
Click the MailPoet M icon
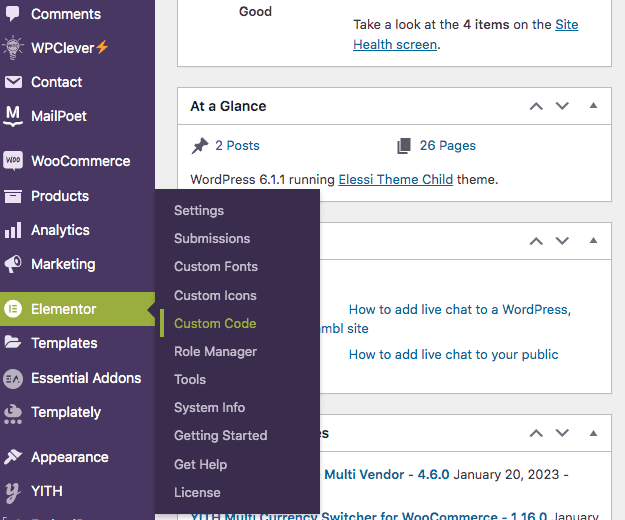13,116
